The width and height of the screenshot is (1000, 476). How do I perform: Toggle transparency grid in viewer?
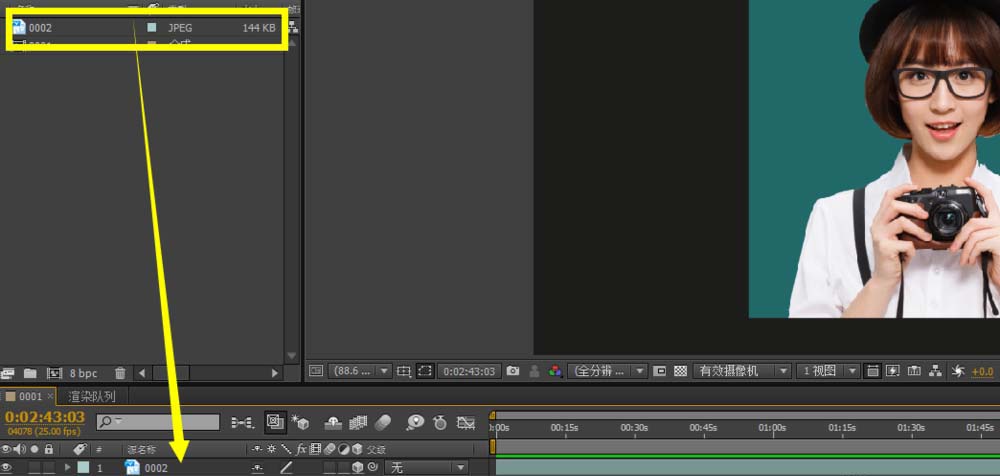coord(680,371)
